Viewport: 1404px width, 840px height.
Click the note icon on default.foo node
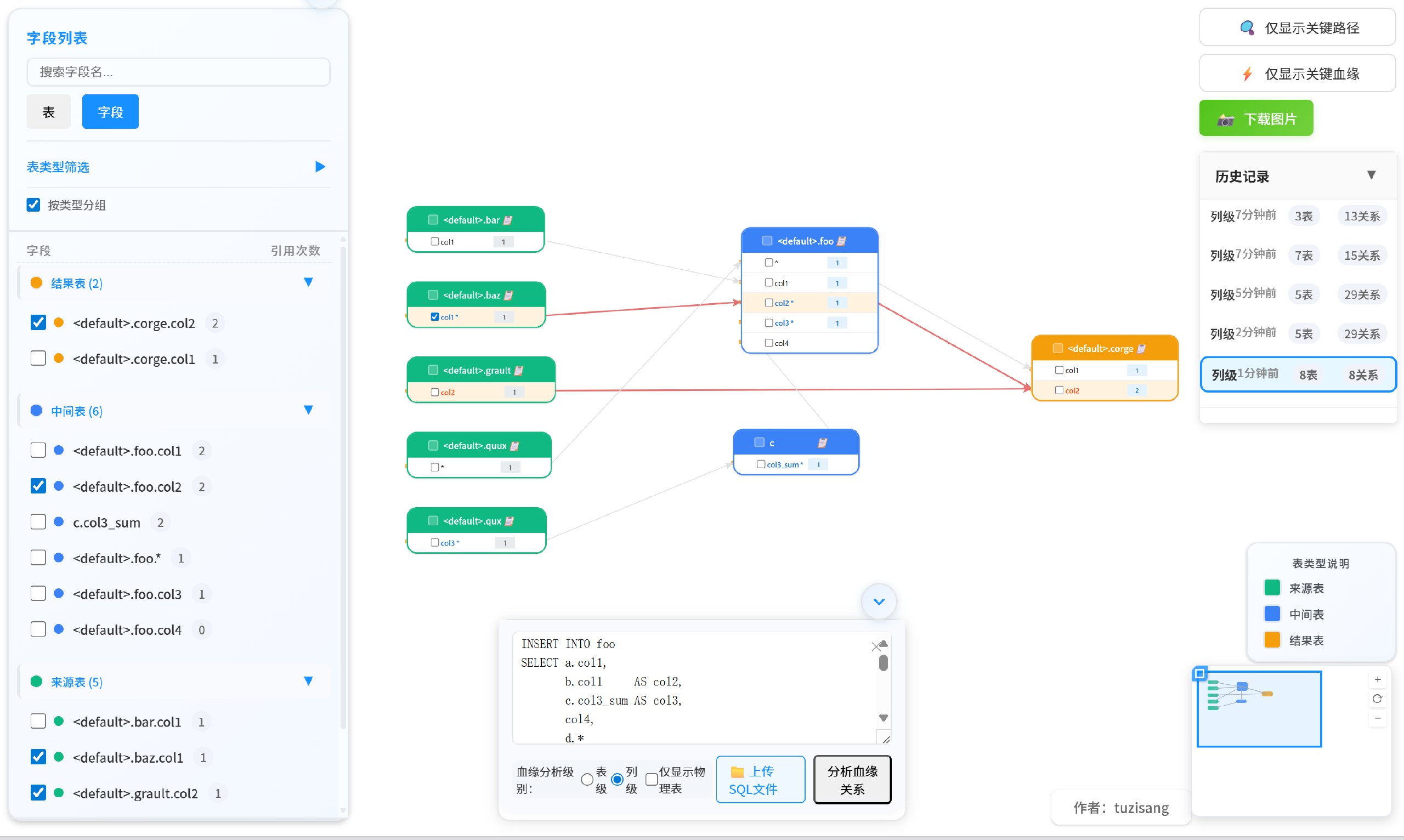tap(841, 241)
